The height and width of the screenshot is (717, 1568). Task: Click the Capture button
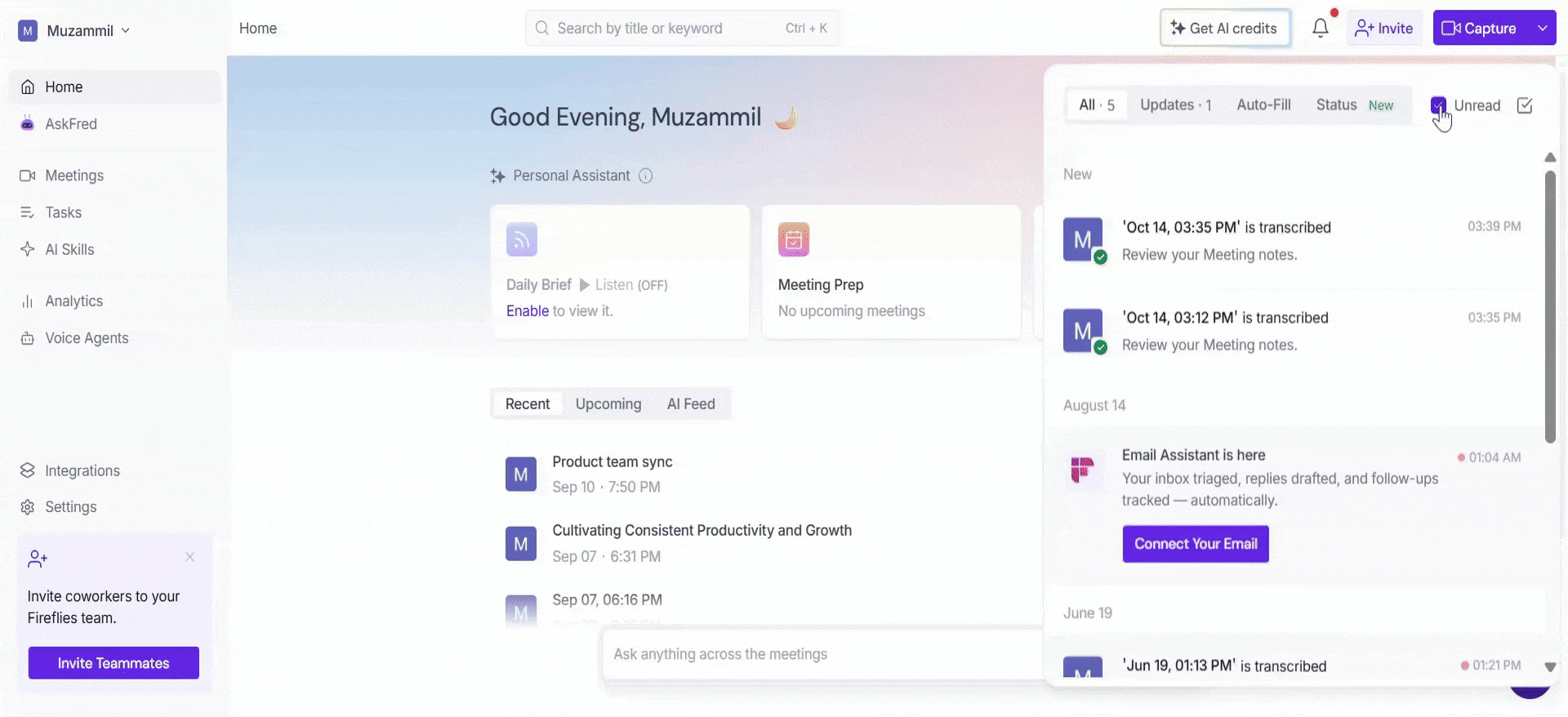[x=1480, y=28]
